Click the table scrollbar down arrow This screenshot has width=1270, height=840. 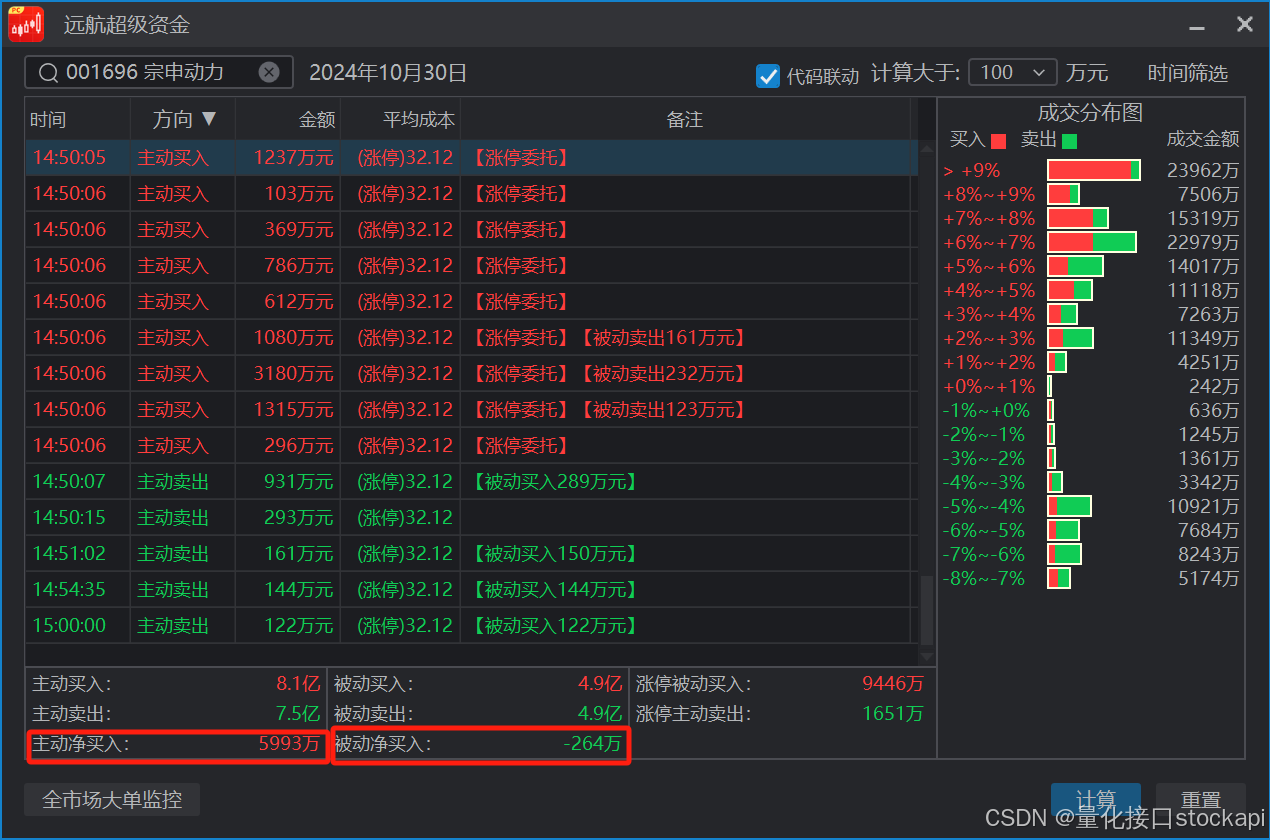click(926, 656)
